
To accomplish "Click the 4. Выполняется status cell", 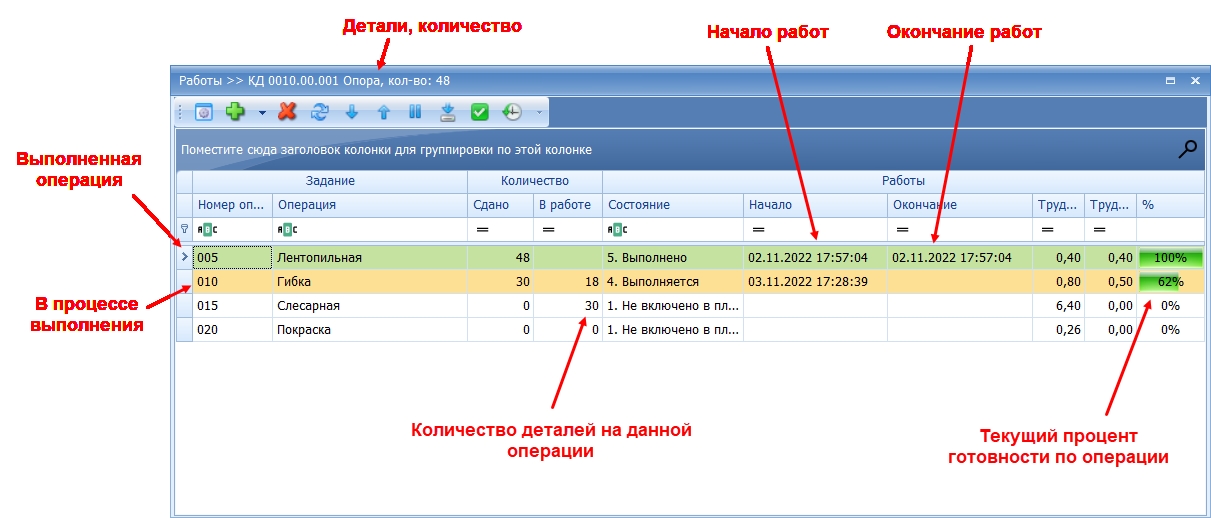I will (x=673, y=282).
